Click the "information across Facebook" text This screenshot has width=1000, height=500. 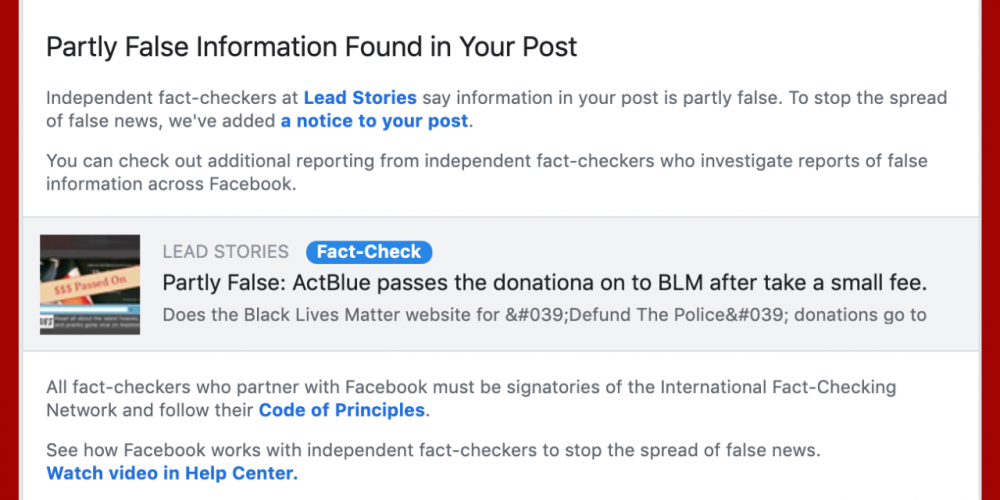click(x=170, y=184)
